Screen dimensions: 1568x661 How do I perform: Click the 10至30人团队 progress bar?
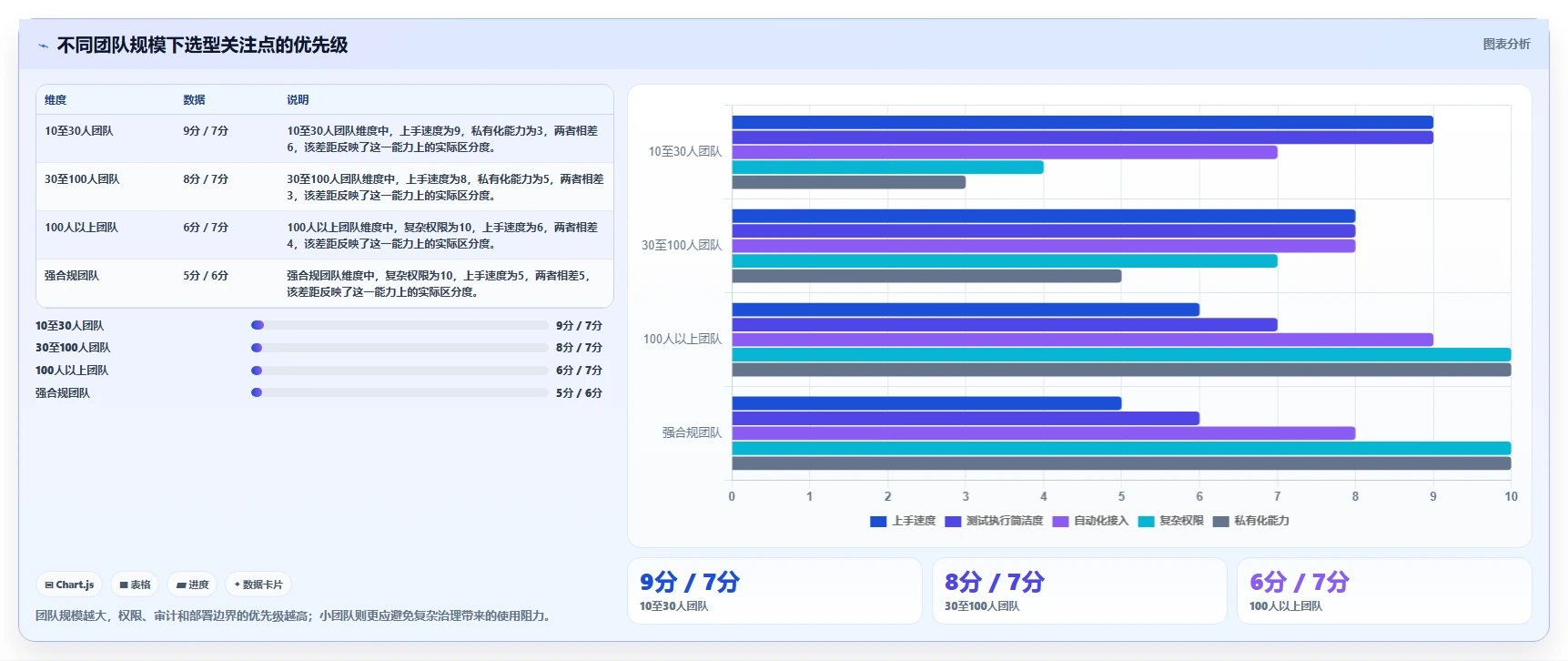point(400,325)
